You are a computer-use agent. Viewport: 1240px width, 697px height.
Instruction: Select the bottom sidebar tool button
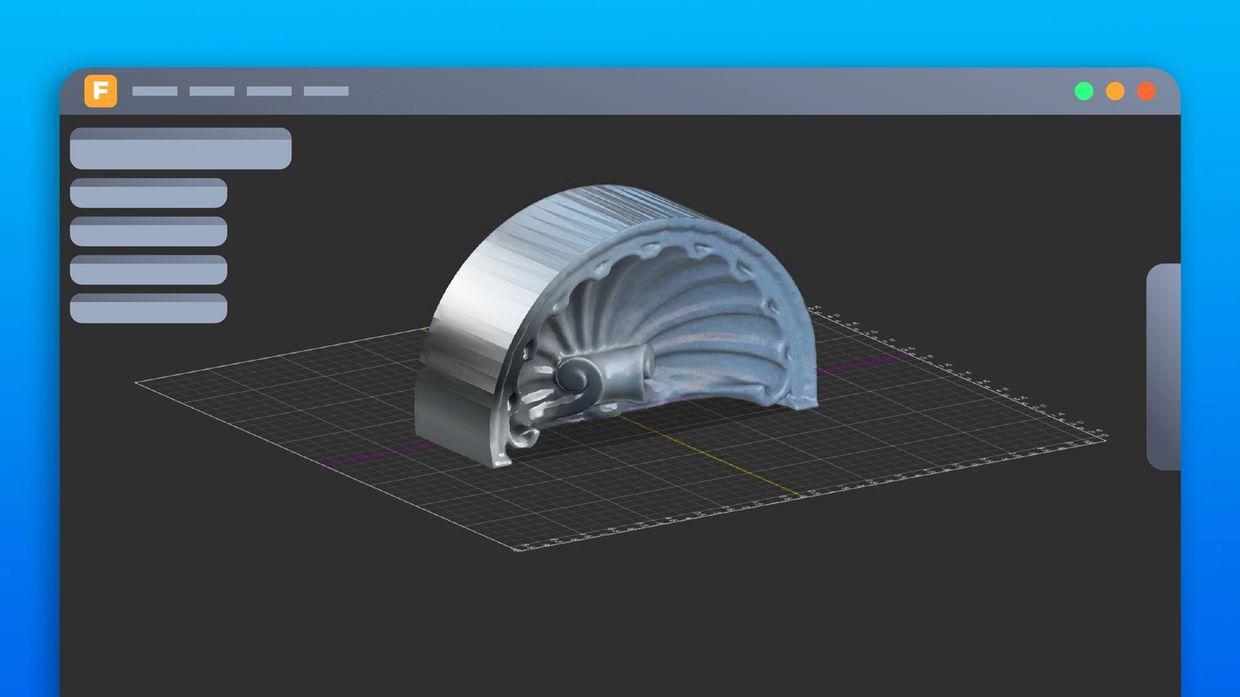pyautogui.click(x=147, y=310)
